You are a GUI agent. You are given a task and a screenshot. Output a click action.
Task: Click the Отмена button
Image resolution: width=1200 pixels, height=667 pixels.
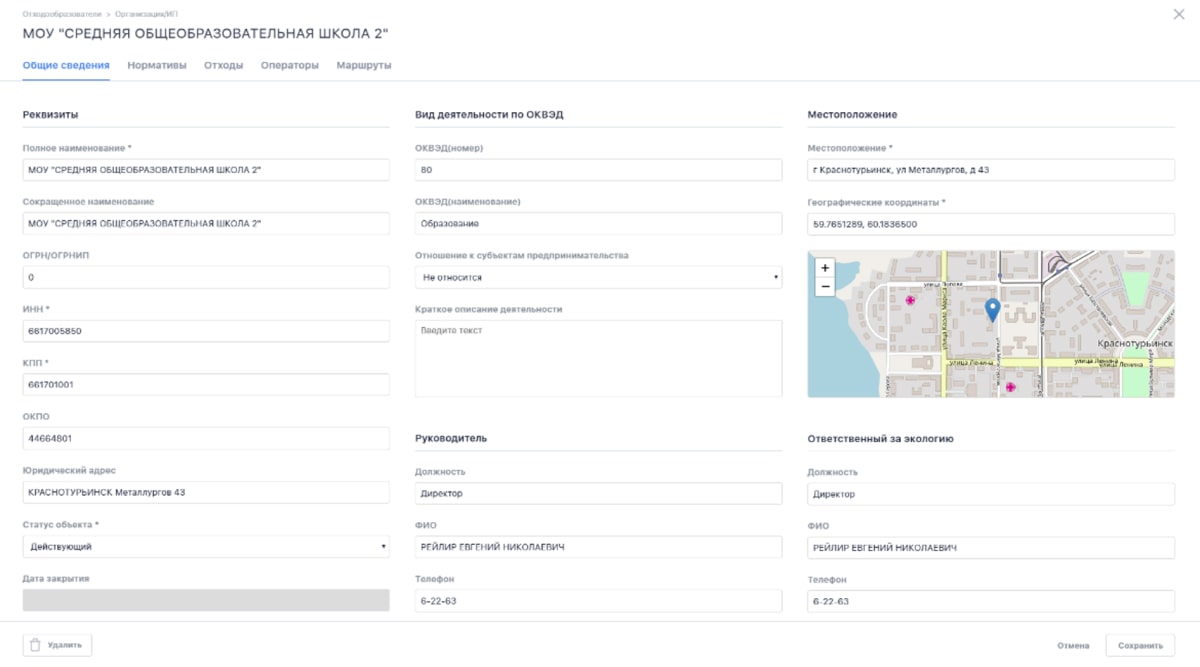[1073, 646]
